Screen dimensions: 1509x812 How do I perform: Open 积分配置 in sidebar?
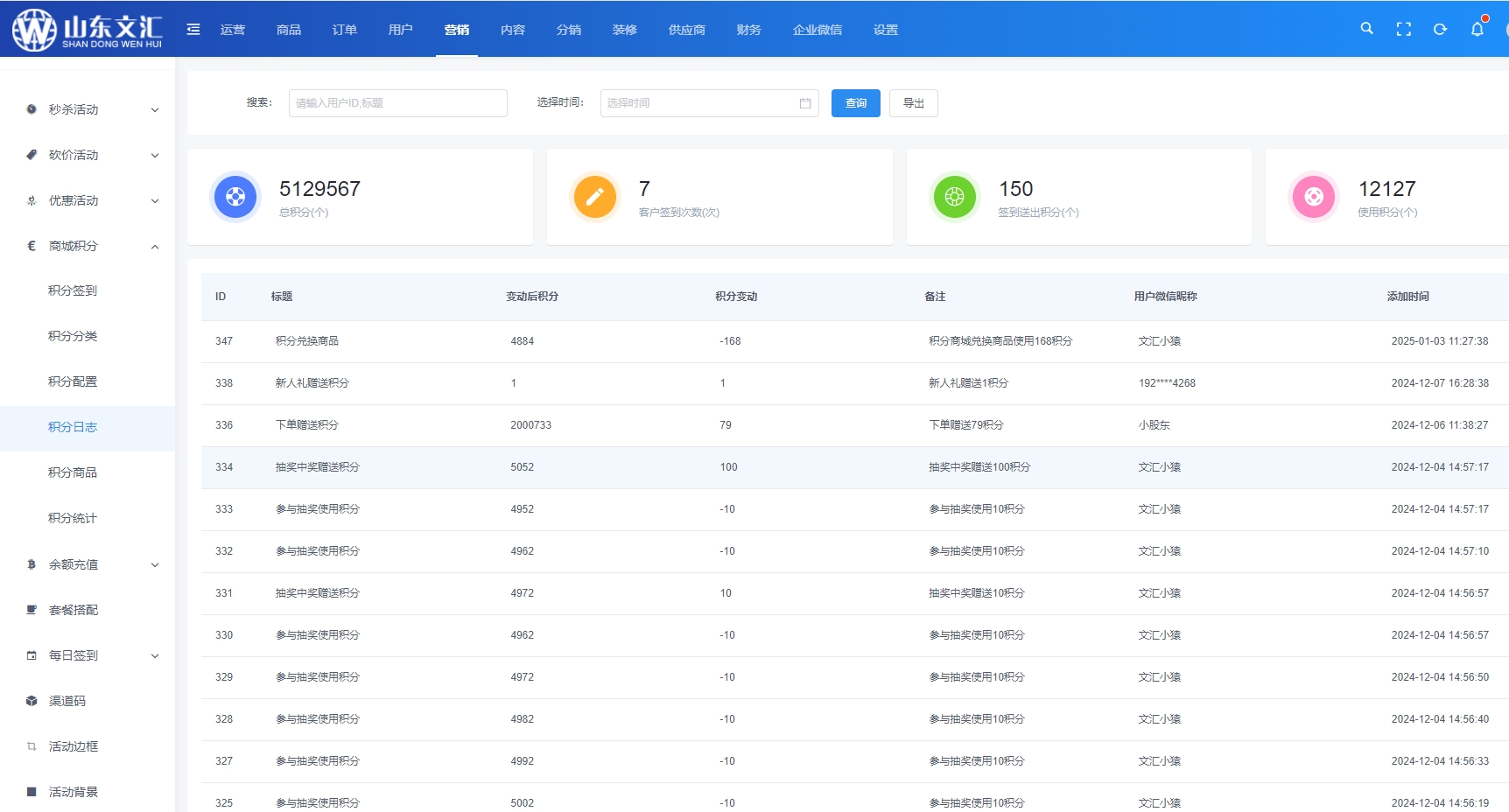pos(73,381)
